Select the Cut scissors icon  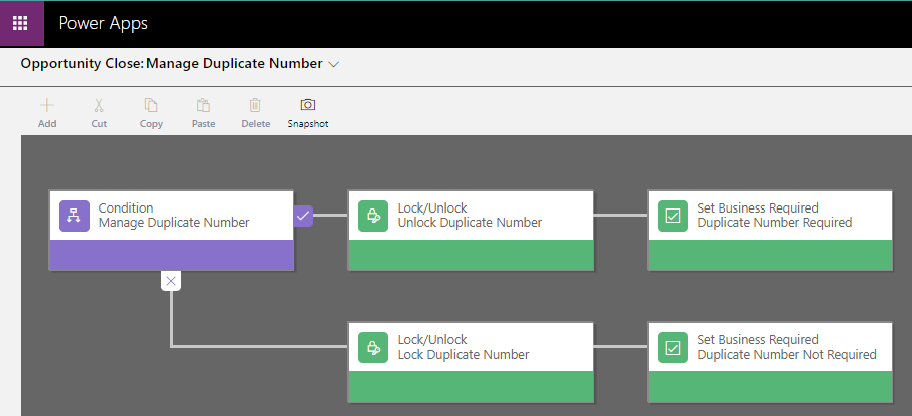(99, 105)
